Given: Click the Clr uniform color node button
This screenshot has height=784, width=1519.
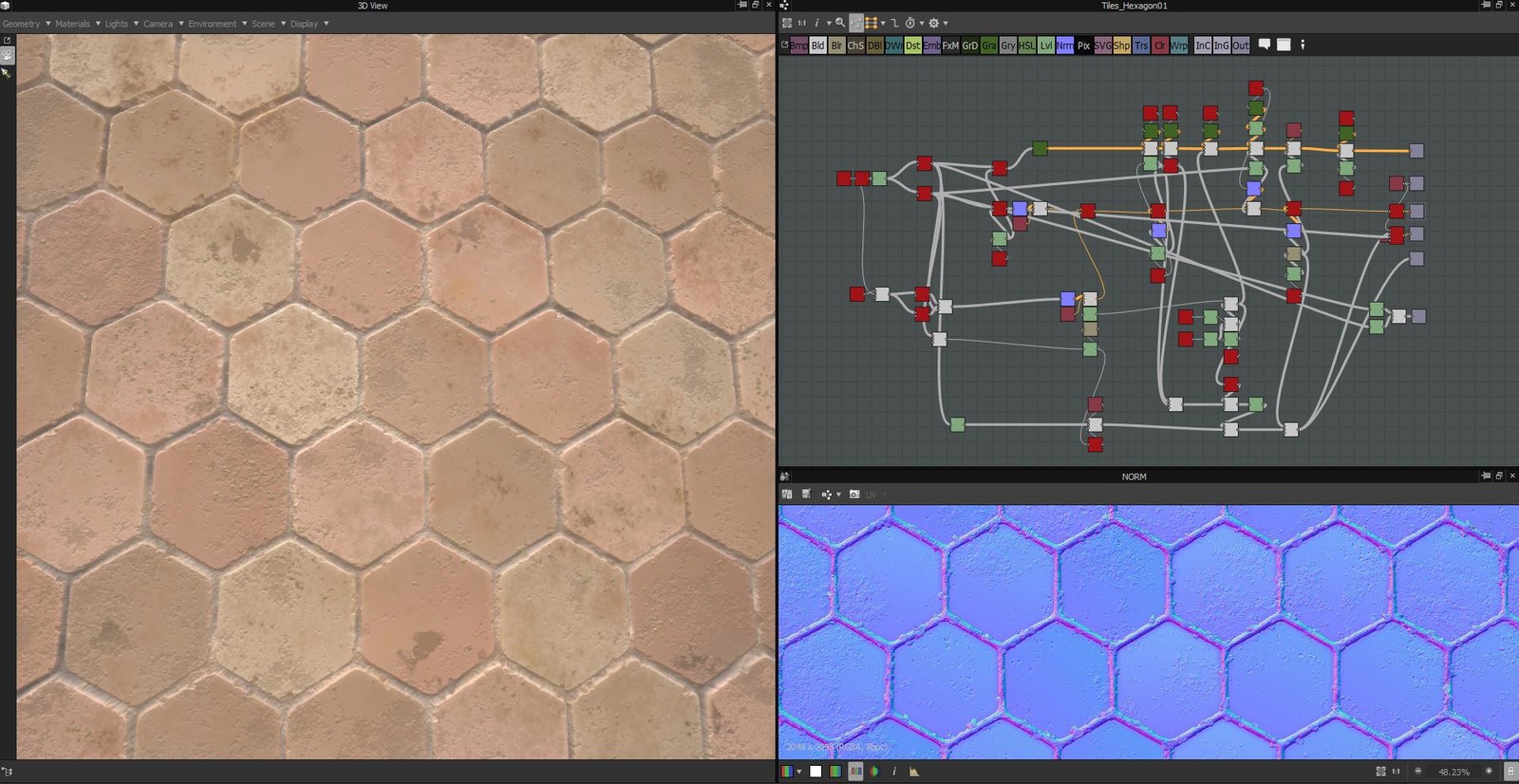Looking at the screenshot, I should [1160, 46].
